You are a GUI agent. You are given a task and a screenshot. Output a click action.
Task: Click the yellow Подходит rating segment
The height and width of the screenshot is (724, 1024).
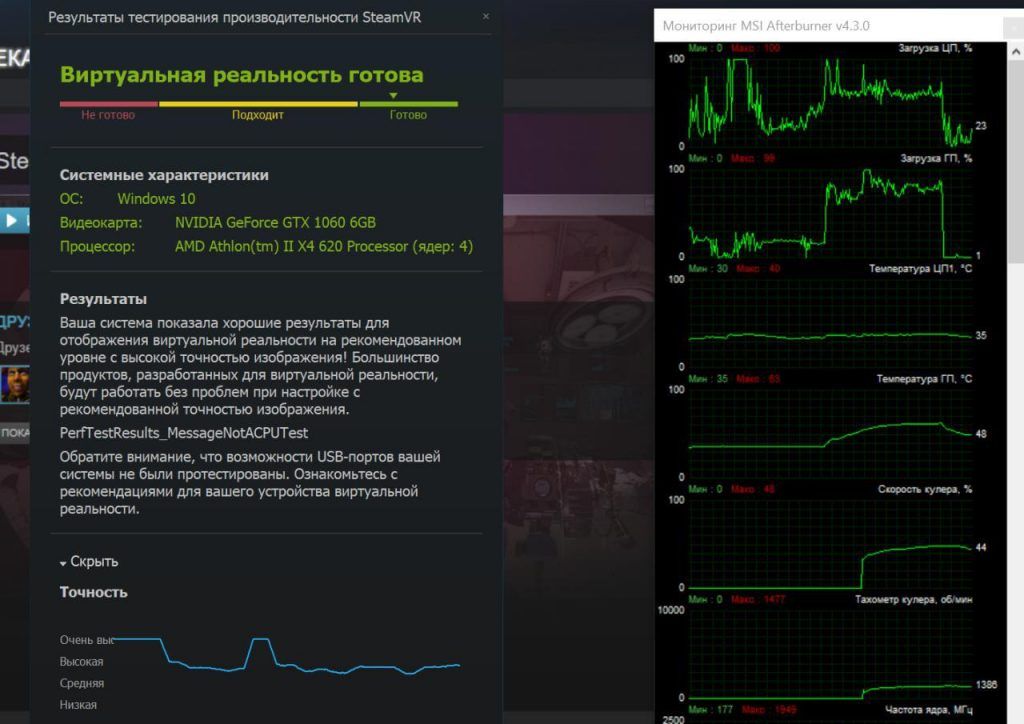(x=258, y=104)
